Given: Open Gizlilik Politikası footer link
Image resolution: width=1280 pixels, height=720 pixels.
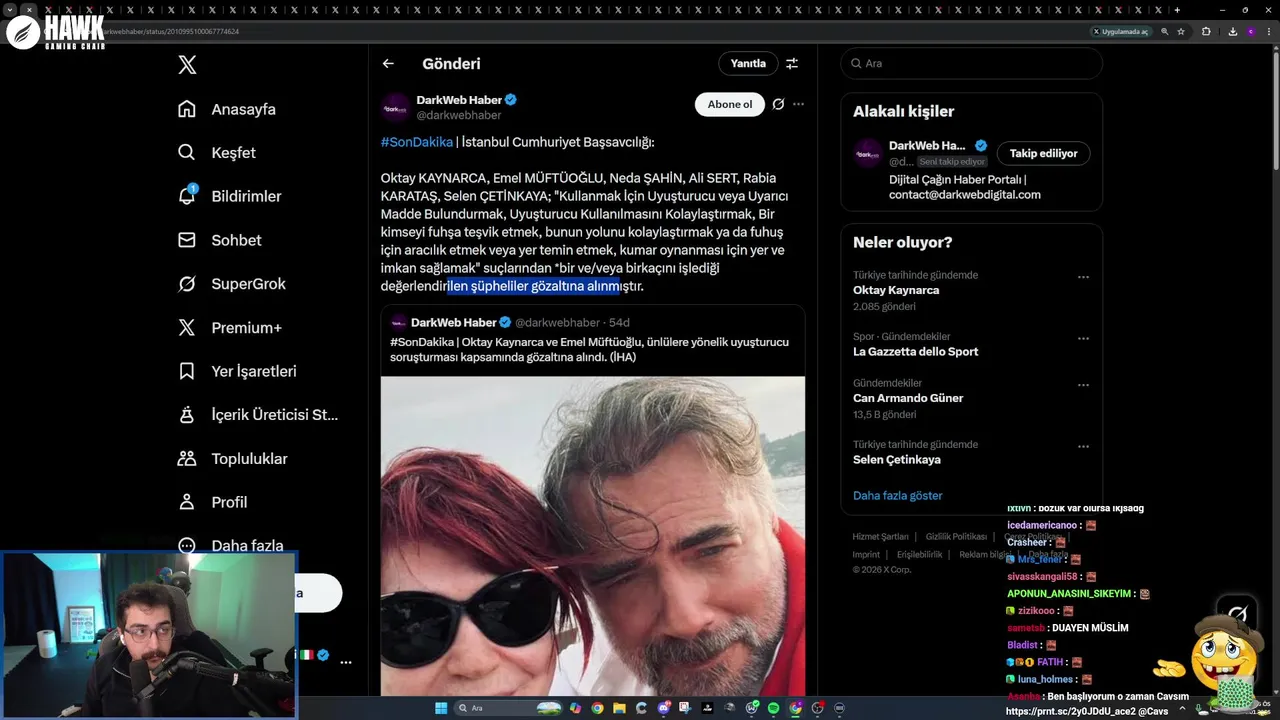Looking at the screenshot, I should click(956, 537).
